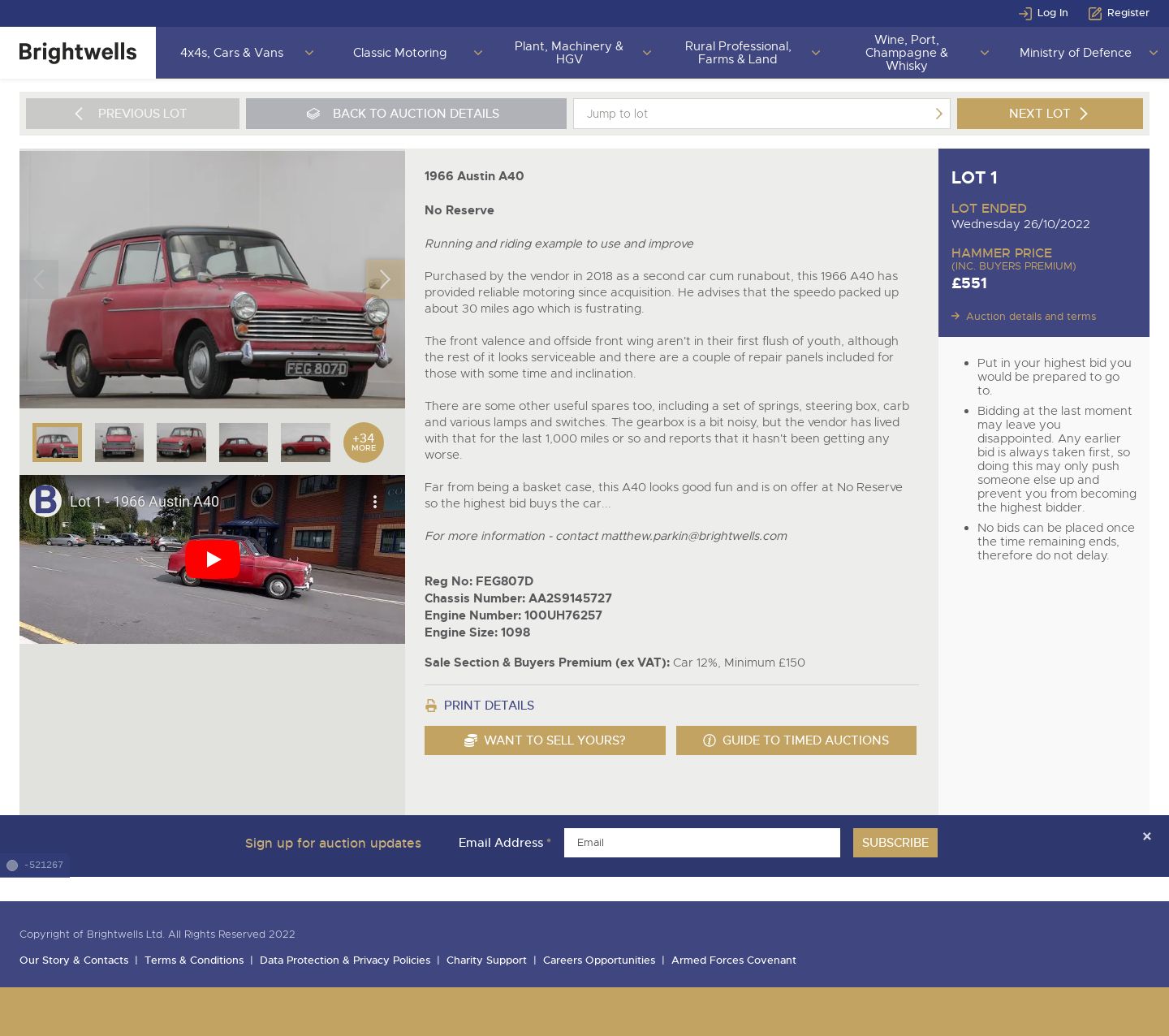1169x1036 pixels.
Task: Go to the previous gallery photo arrow
Action: (39, 279)
